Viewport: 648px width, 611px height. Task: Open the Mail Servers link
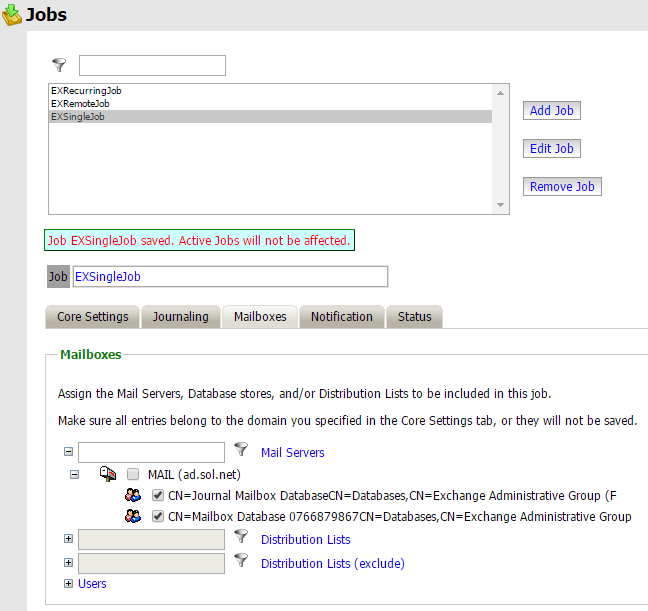tap(293, 453)
